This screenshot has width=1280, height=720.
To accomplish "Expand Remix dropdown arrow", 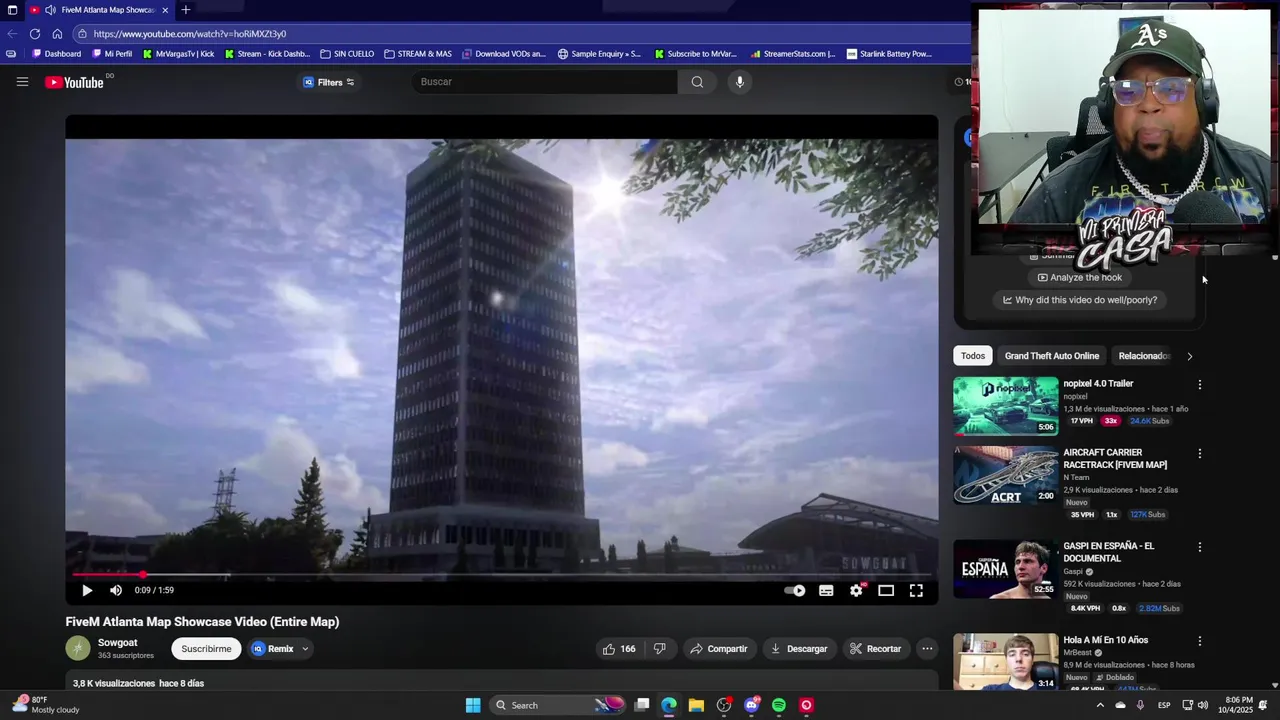I will 305,649.
